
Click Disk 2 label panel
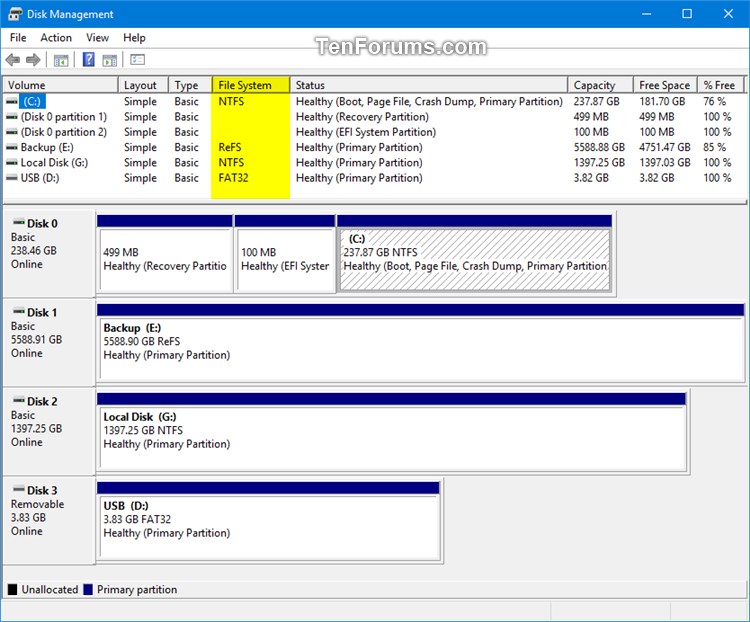coord(49,431)
